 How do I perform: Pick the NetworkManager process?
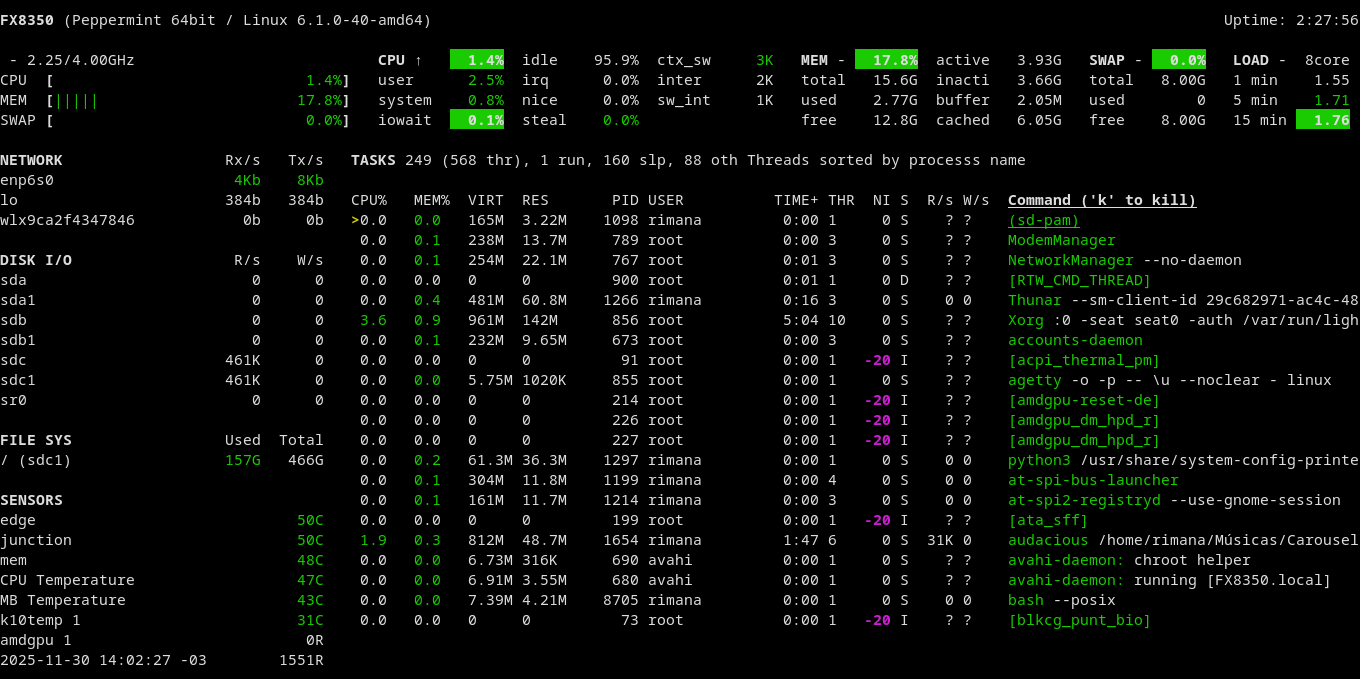1056,260
